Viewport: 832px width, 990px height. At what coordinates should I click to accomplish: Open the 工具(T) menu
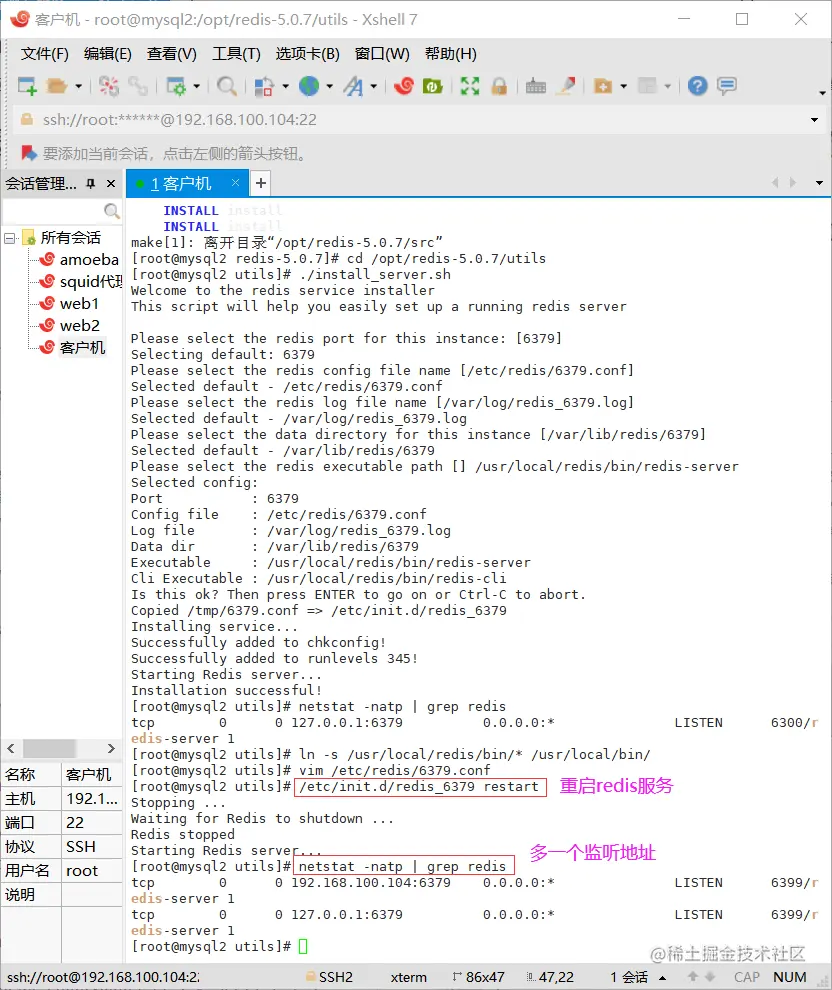tap(236, 54)
